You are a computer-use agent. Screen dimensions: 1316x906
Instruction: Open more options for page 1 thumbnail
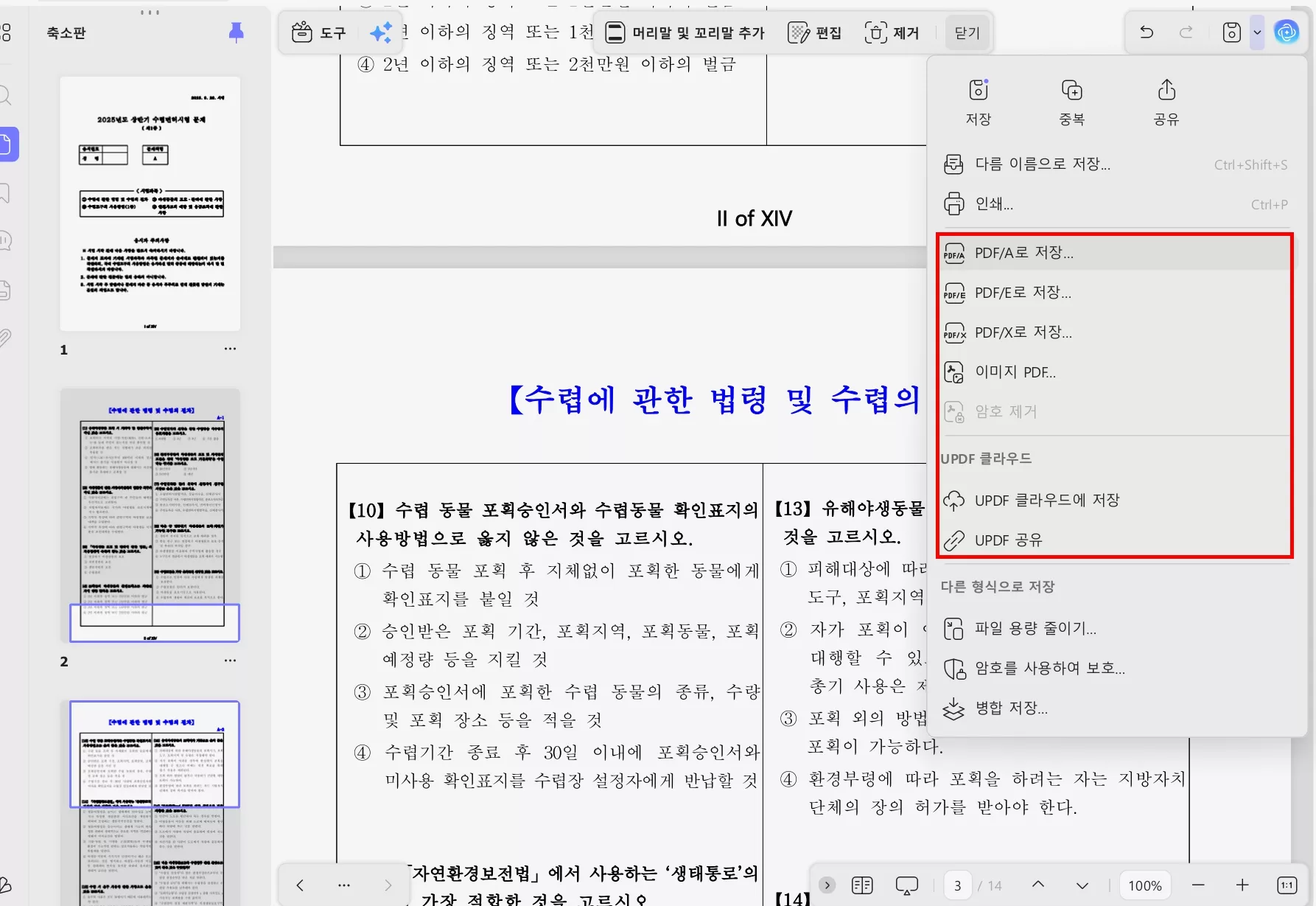[230, 348]
